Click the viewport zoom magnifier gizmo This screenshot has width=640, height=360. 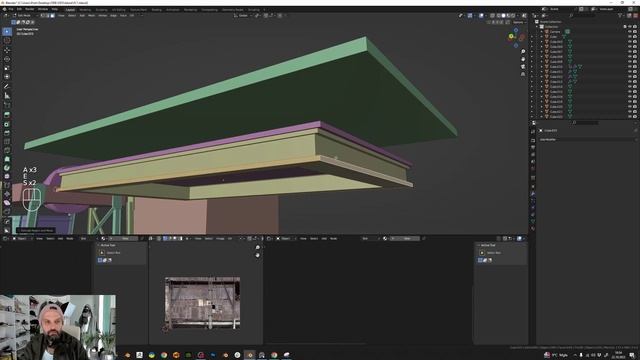523,52
